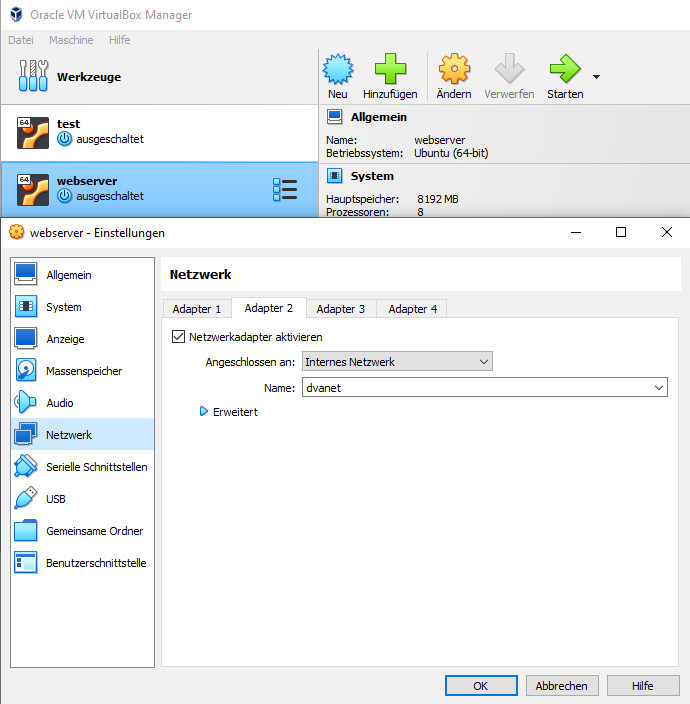This screenshot has height=704, width=690.
Task: Open the Hilfe menu in menu bar
Action: tap(119, 40)
